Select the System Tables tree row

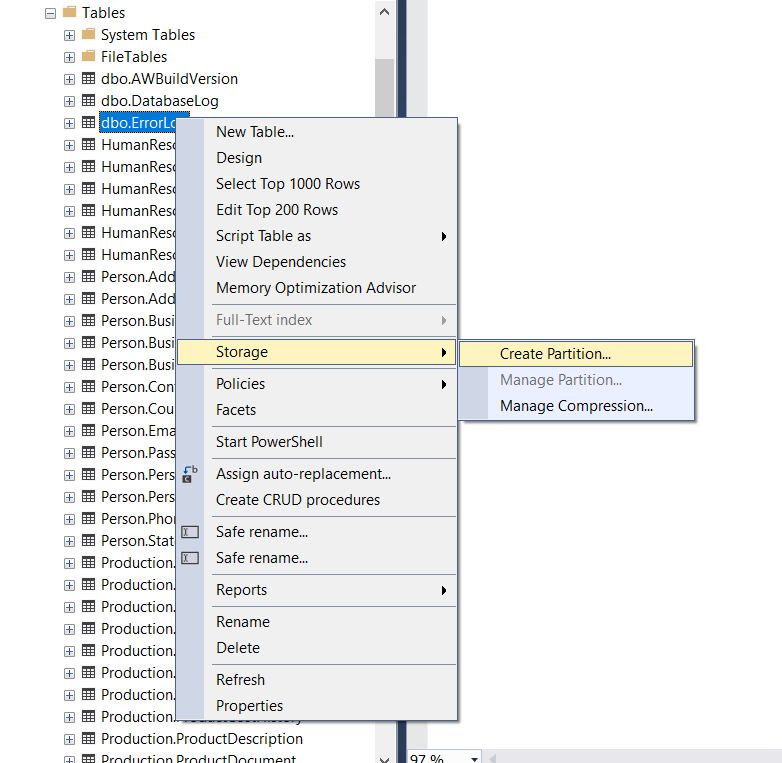[x=148, y=35]
